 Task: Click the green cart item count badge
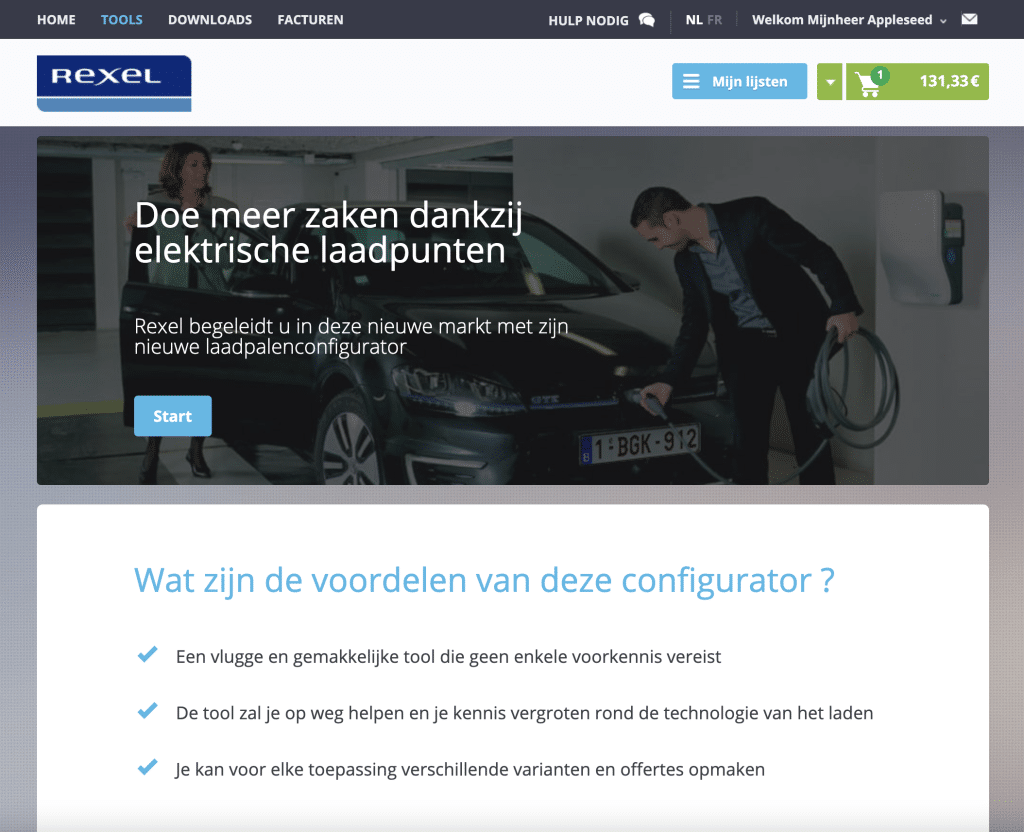click(880, 75)
